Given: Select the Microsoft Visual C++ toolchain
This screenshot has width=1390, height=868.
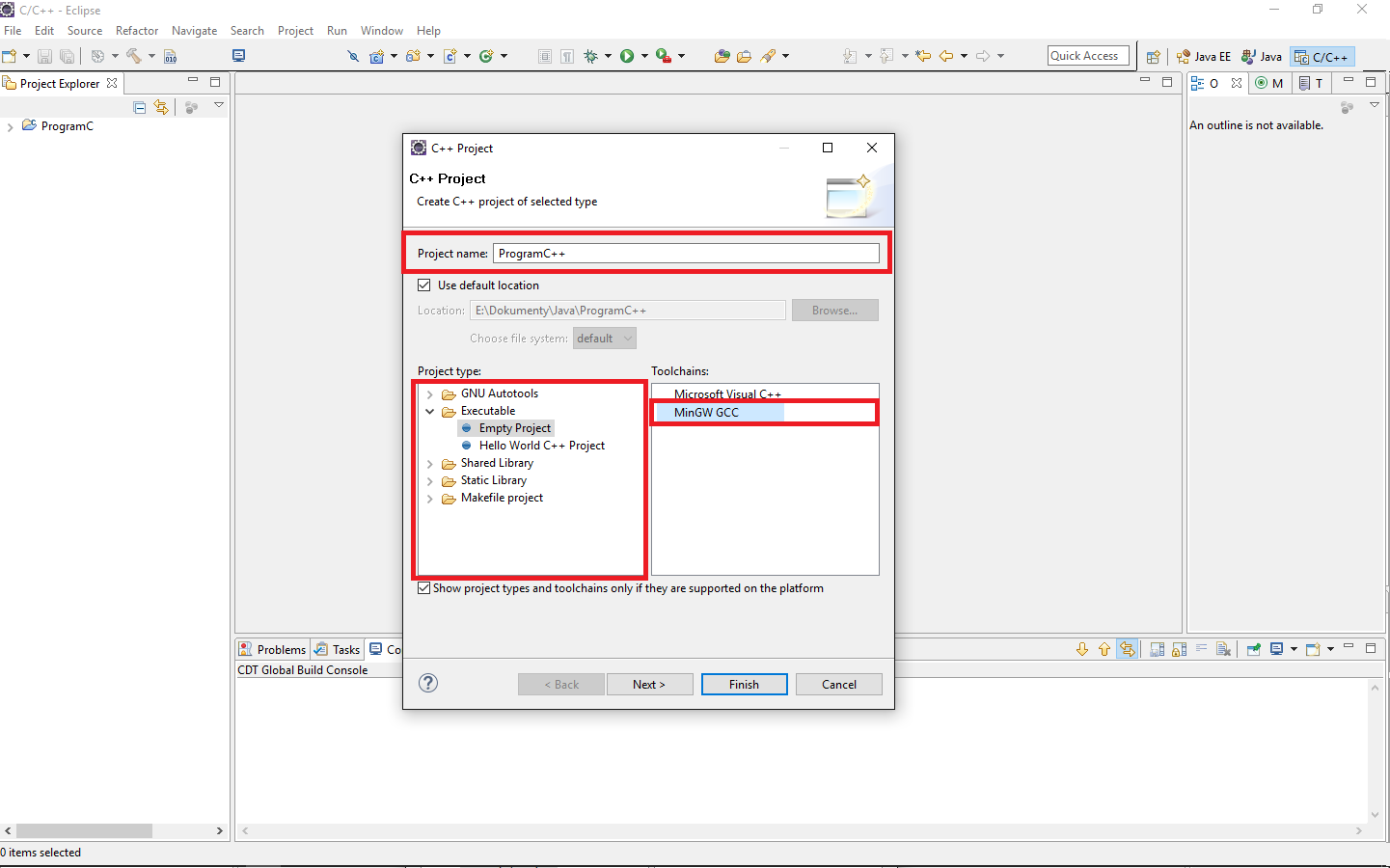Looking at the screenshot, I should point(727,393).
